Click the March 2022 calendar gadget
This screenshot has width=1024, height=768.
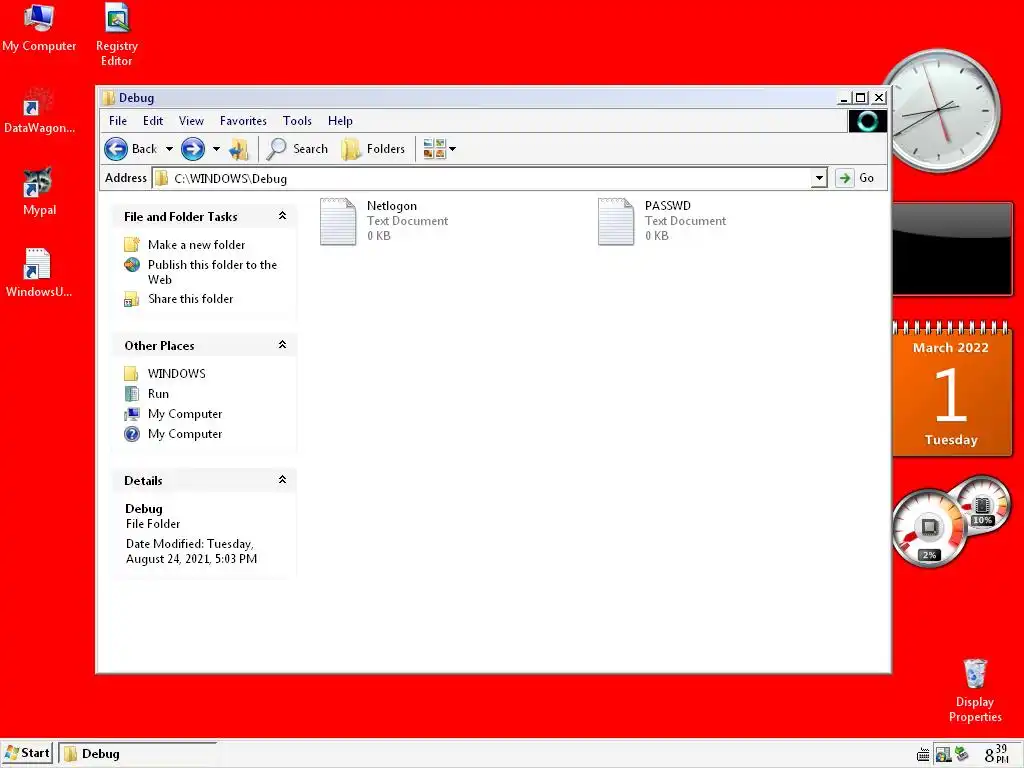[952, 389]
